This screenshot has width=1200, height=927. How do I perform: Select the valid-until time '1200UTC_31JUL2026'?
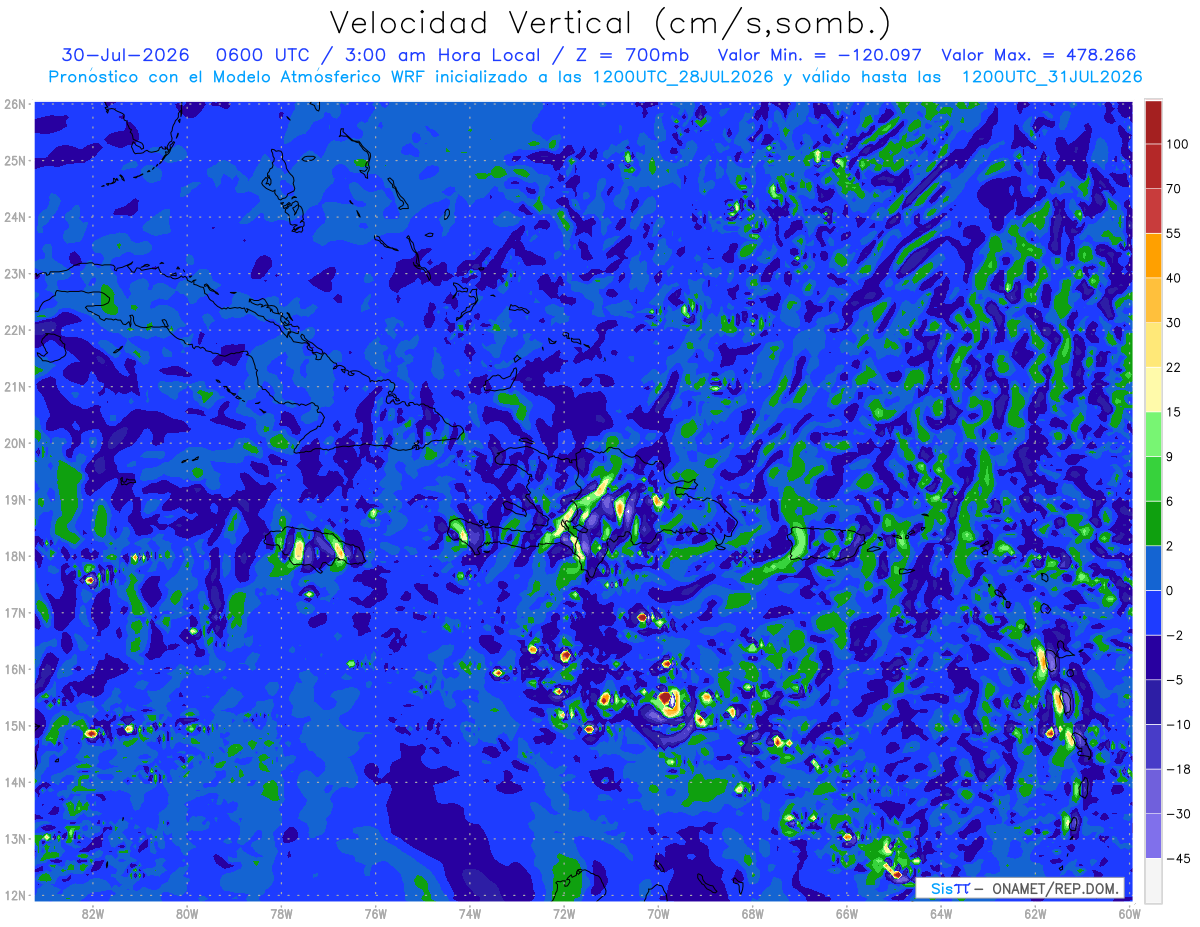click(1052, 77)
